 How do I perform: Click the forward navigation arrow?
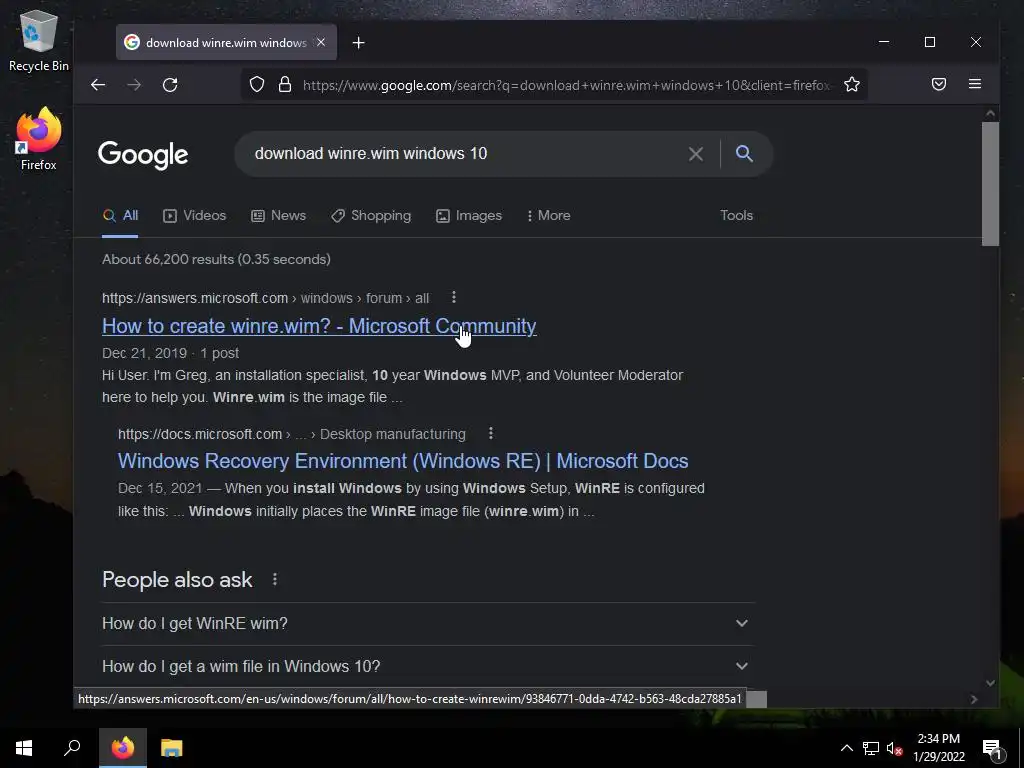[x=134, y=85]
